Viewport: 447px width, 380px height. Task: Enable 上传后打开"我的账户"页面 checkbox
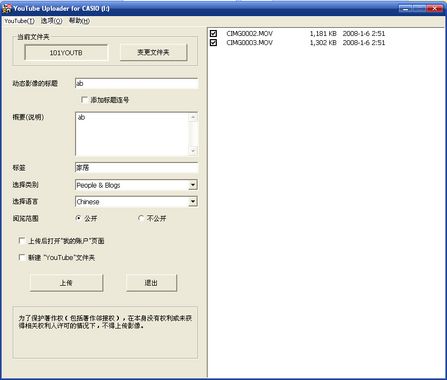coord(22,240)
